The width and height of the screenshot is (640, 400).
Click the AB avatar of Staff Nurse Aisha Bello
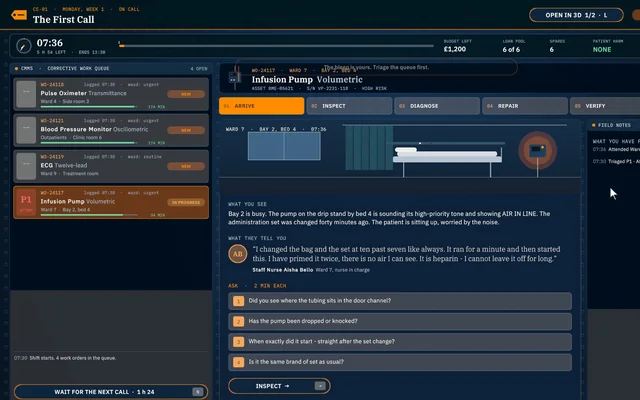[x=238, y=254]
